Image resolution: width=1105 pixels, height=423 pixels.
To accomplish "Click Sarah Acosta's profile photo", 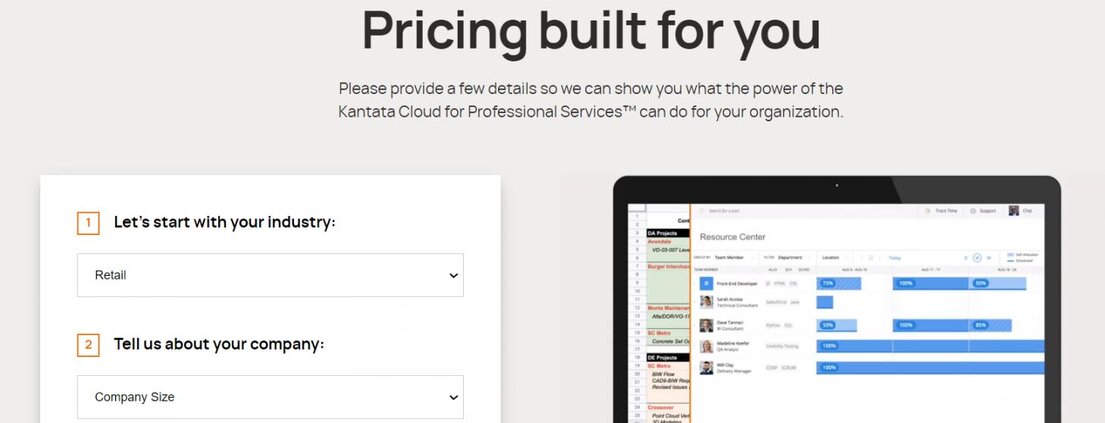I will tap(706, 301).
